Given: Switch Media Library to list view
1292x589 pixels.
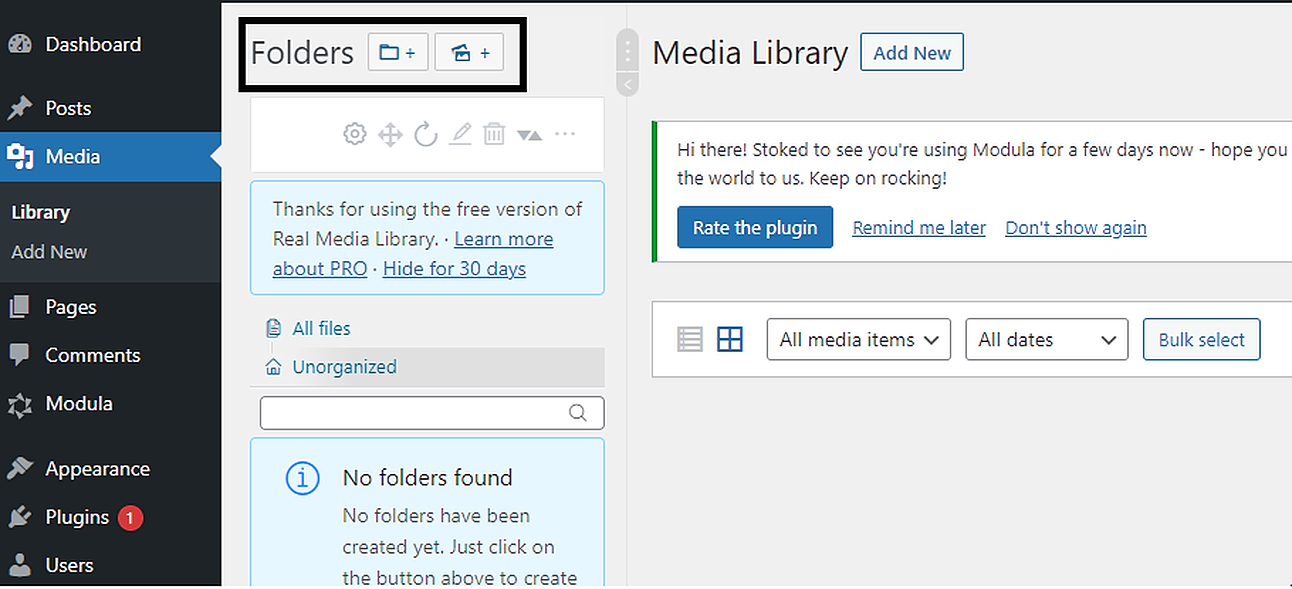Looking at the screenshot, I should pos(689,339).
